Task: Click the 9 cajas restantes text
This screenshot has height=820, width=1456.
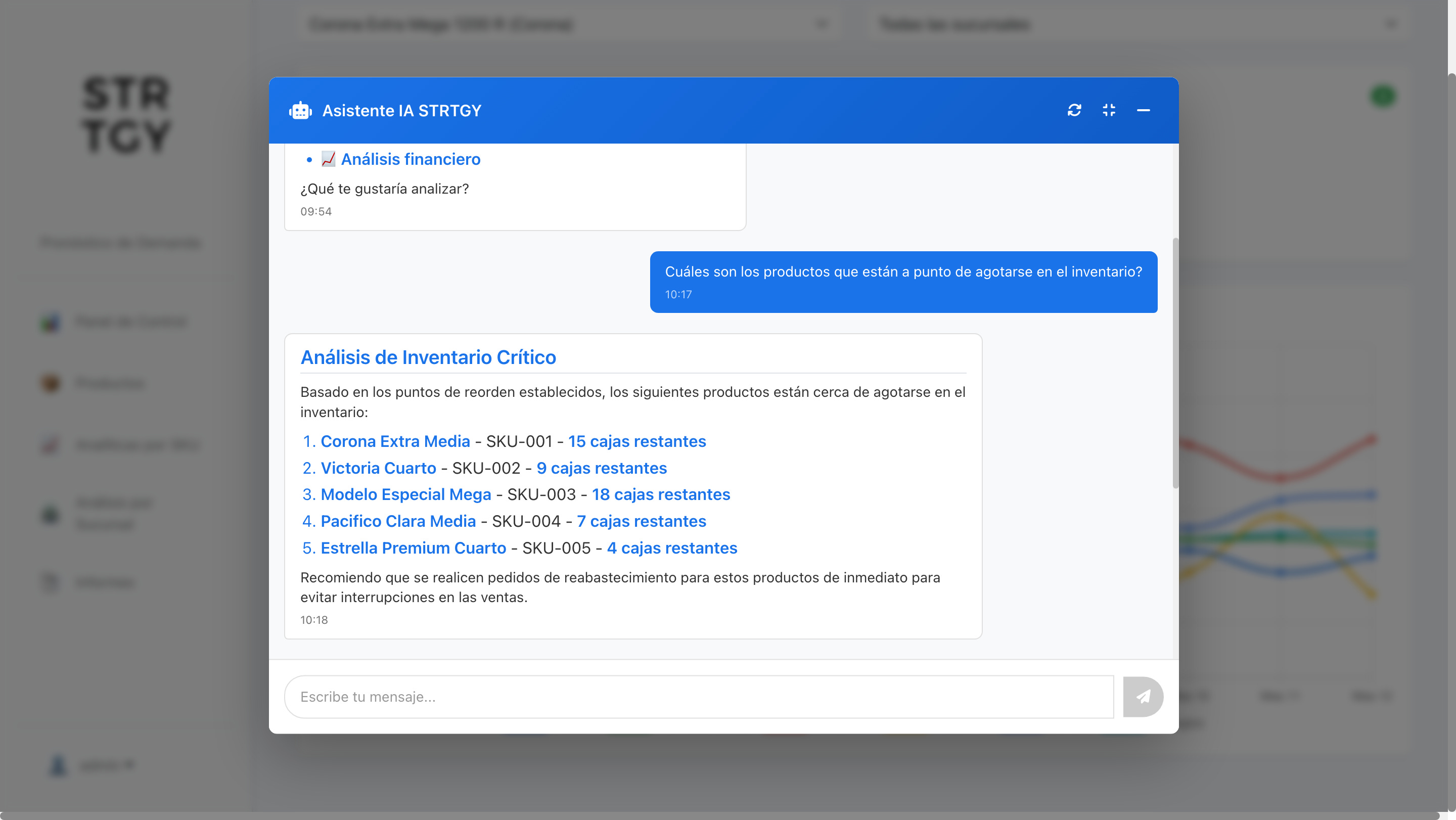Action: click(x=602, y=469)
